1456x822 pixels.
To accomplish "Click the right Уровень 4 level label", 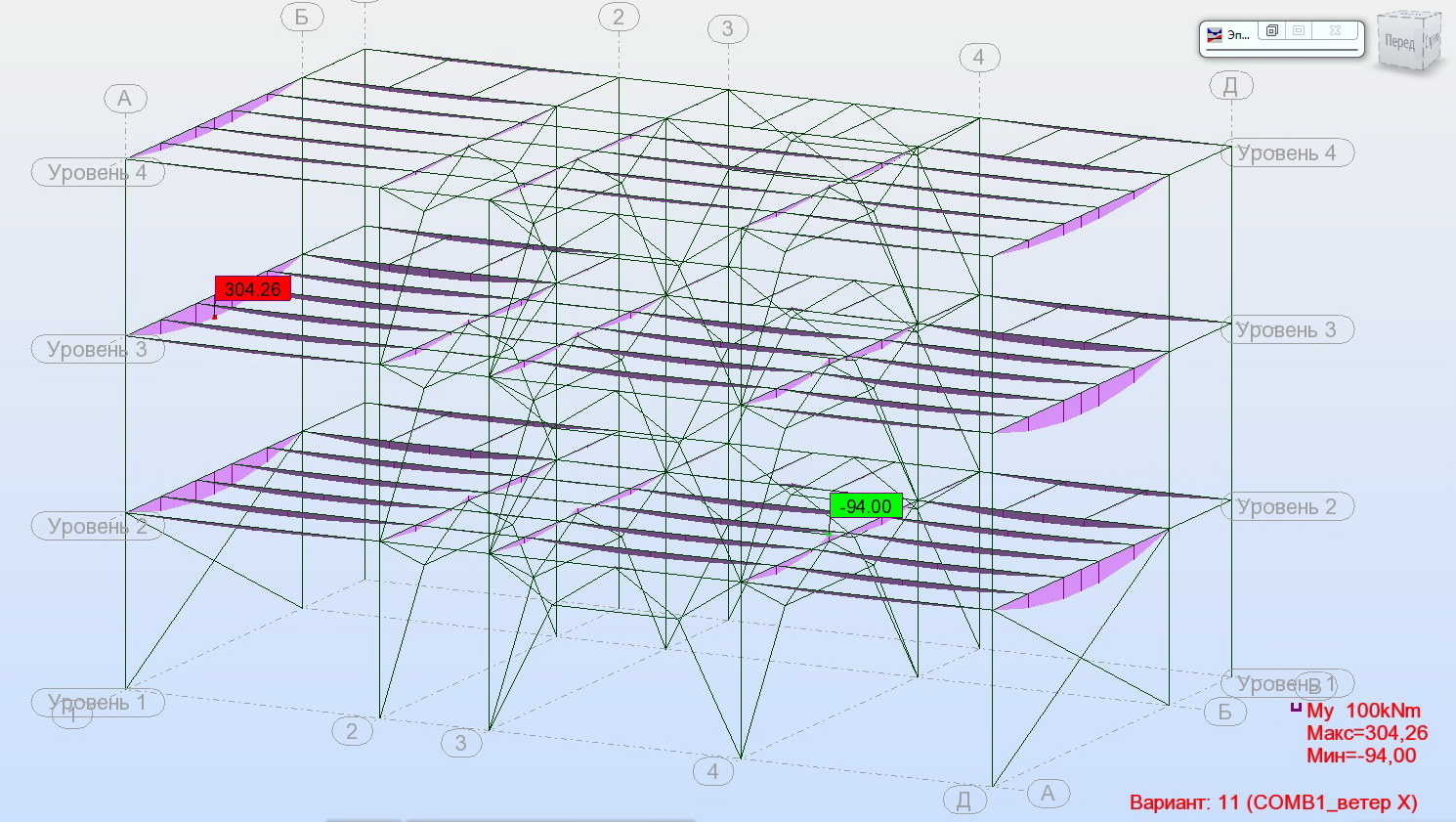I will pos(1287,153).
